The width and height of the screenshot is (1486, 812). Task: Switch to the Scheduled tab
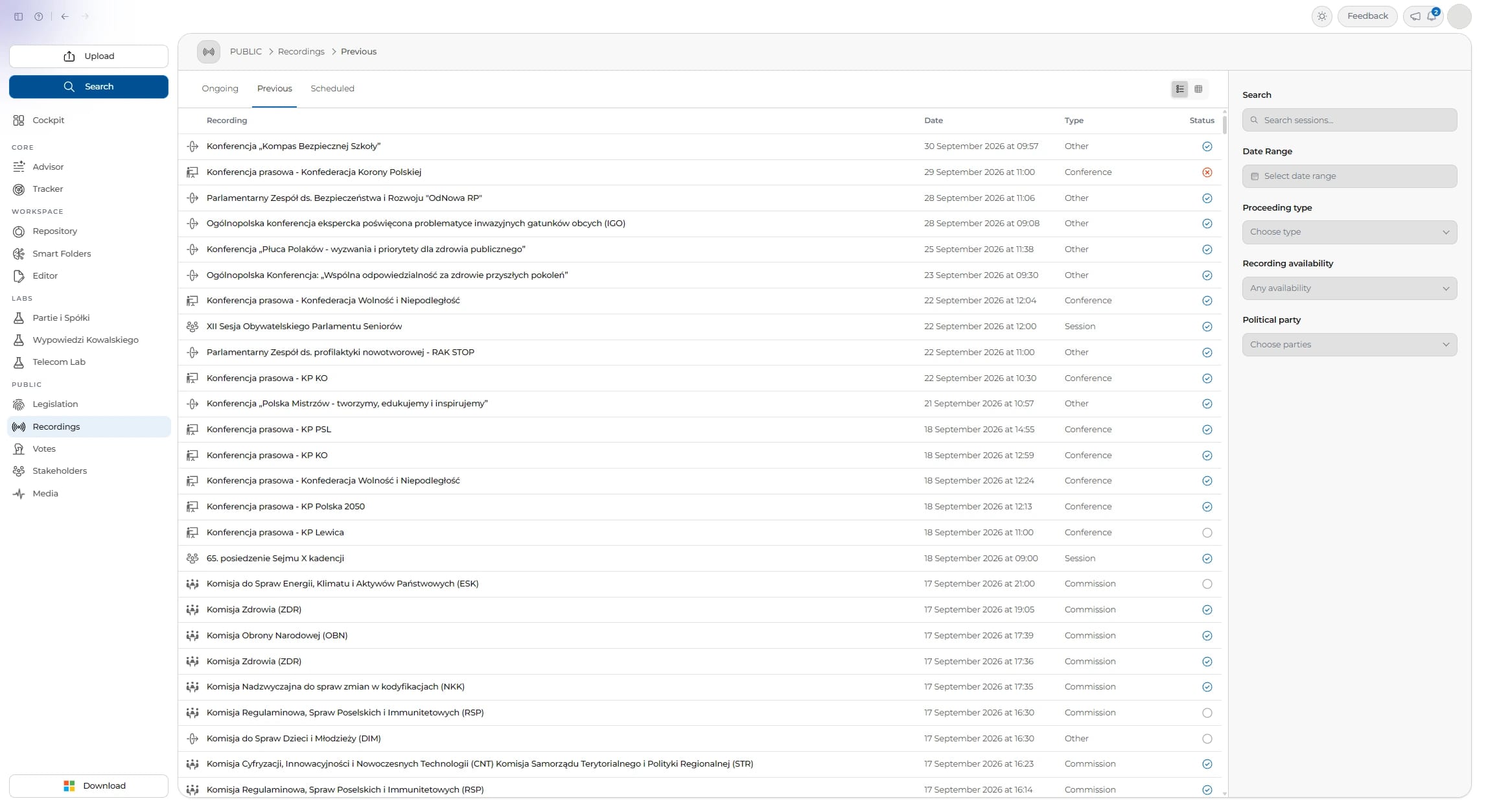332,89
